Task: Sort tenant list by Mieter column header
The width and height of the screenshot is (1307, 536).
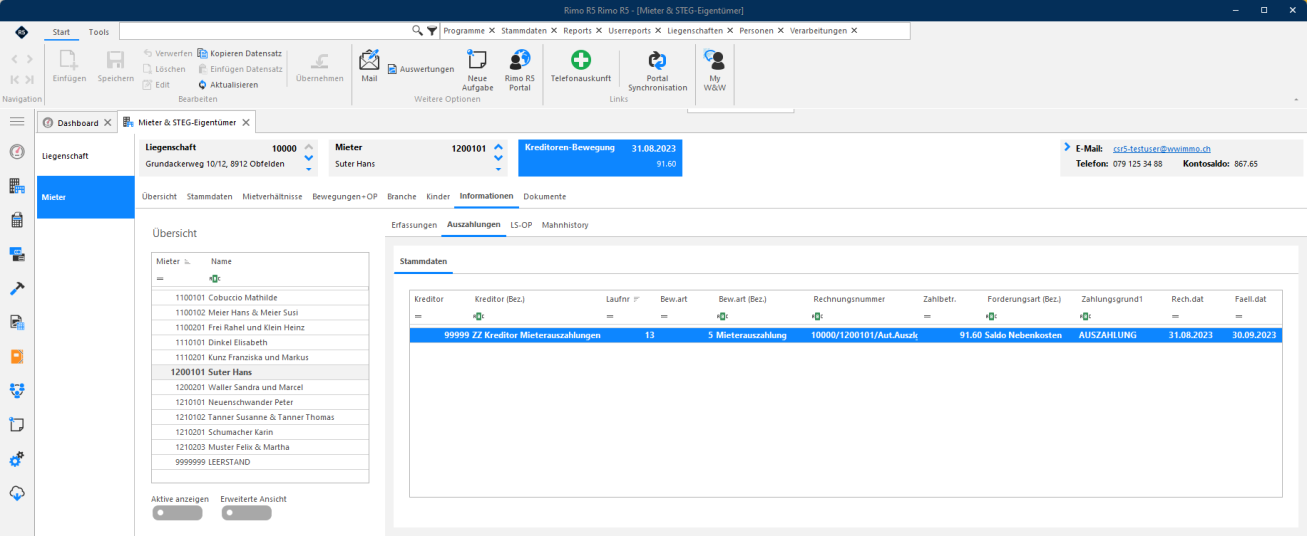Action: 168,261
